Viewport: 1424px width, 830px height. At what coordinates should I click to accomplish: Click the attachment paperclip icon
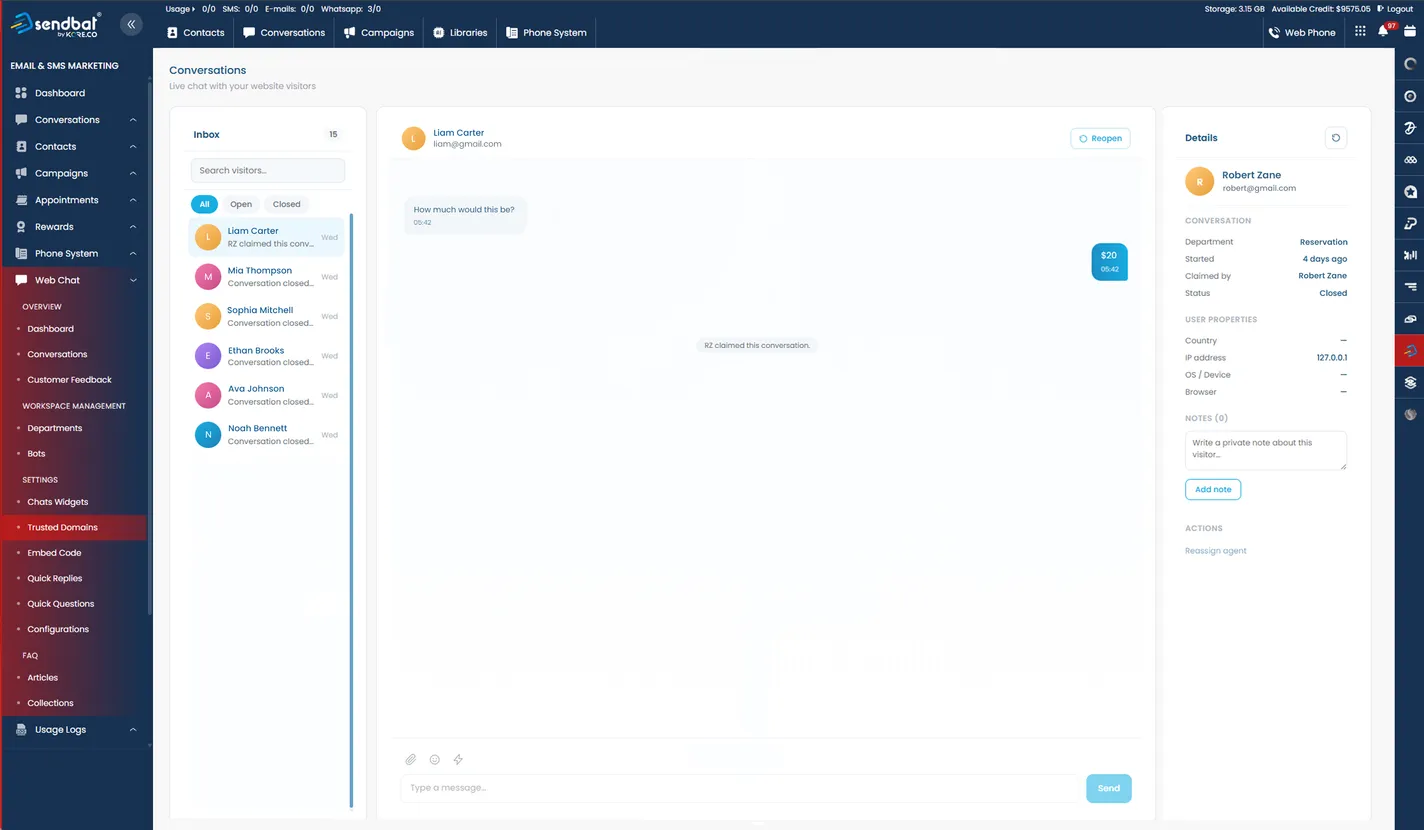click(410, 760)
